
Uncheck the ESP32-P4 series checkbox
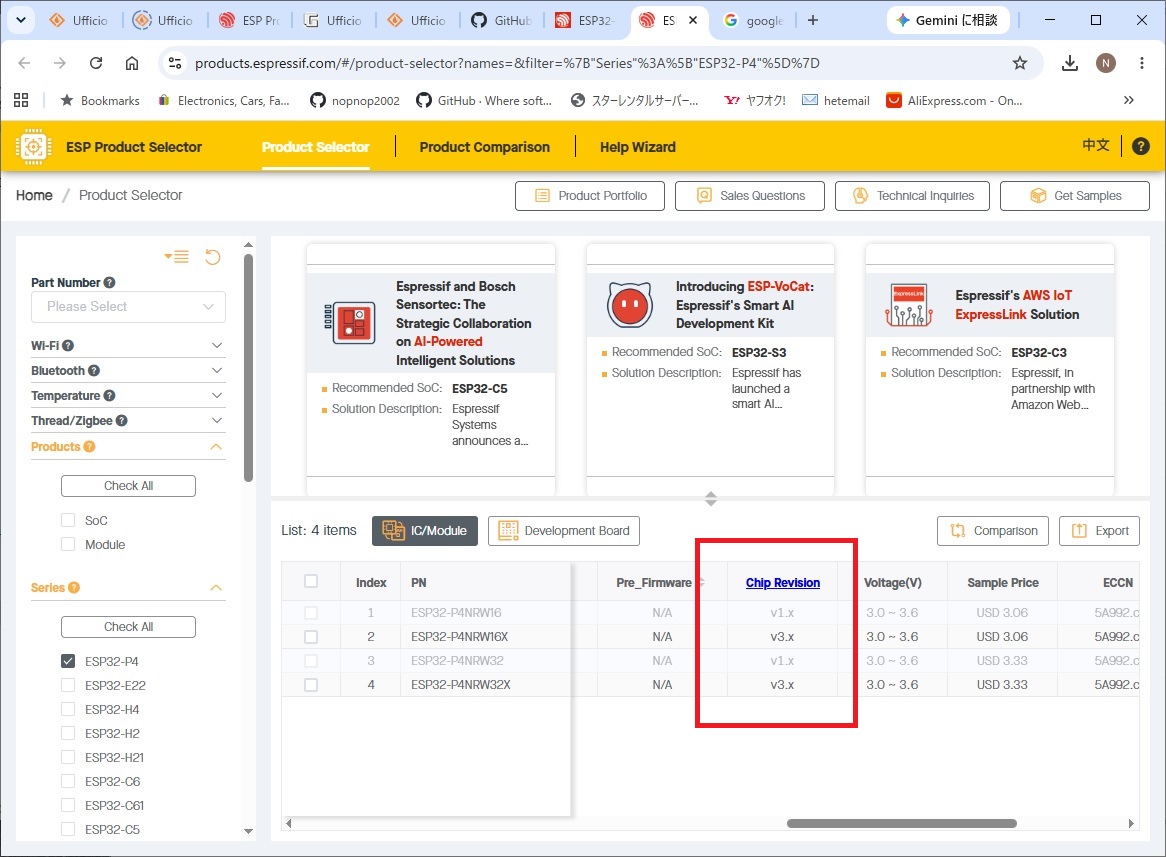pos(68,661)
